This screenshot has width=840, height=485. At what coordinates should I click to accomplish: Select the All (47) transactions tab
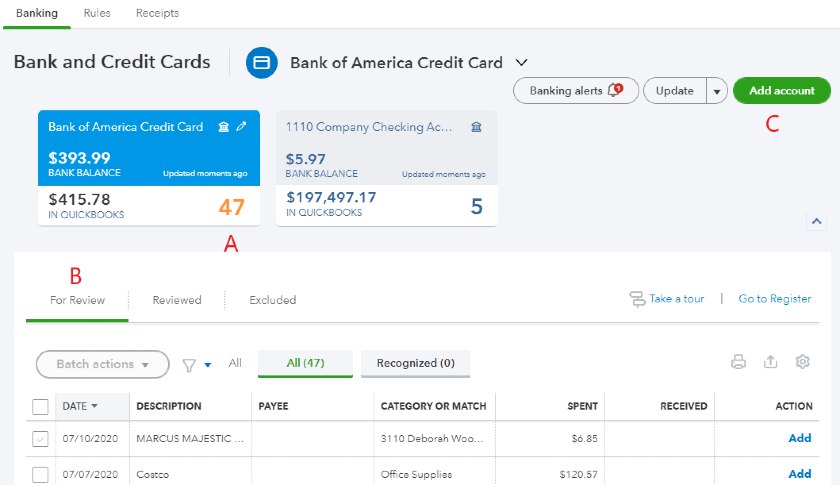tap(305, 363)
